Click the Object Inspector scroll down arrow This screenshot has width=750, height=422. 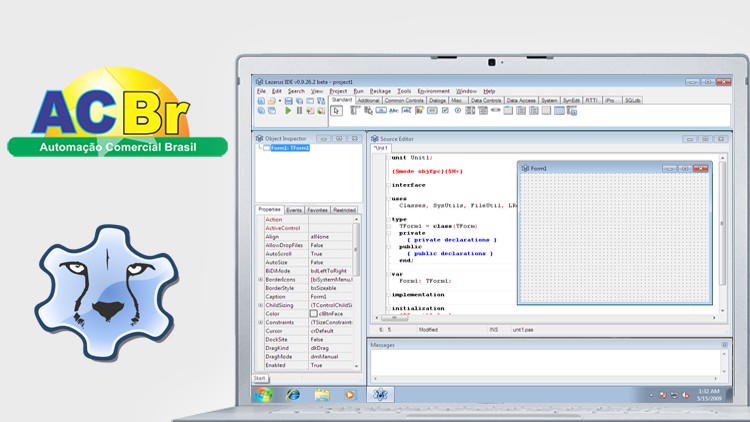(x=356, y=366)
